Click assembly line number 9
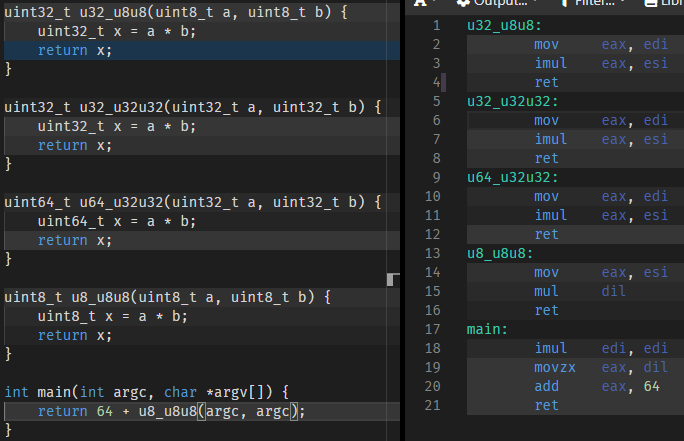Image resolution: width=684 pixels, height=441 pixels. pyautogui.click(x=437, y=178)
